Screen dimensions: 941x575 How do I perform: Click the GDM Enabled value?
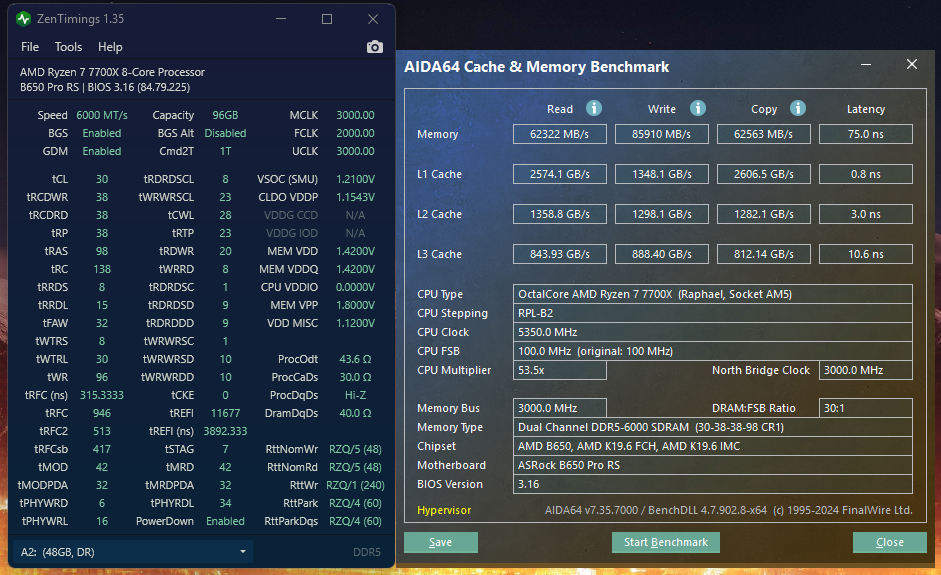pos(101,151)
